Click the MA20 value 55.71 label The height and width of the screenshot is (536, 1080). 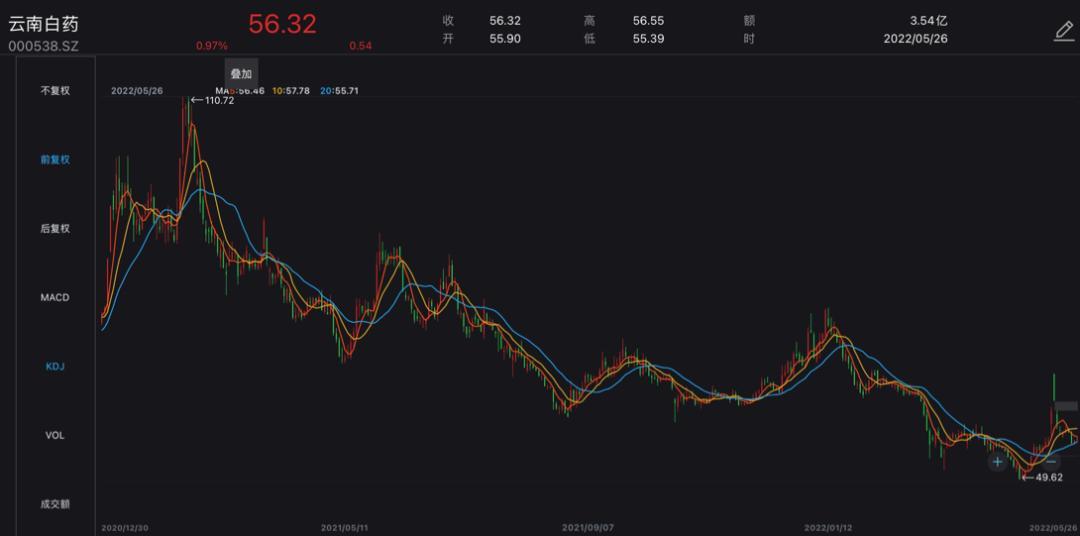[340, 91]
